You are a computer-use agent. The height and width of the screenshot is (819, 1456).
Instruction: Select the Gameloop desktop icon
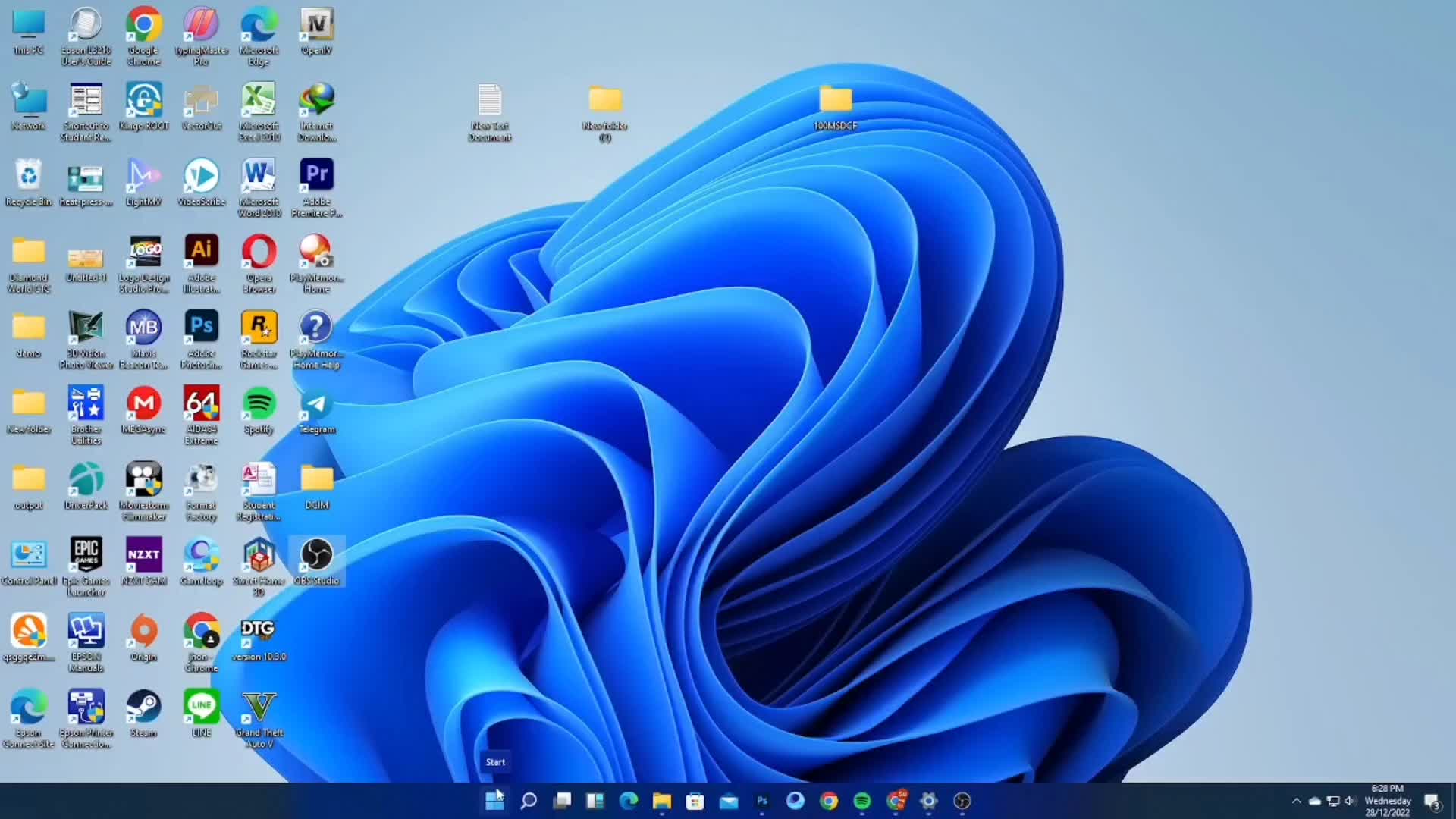point(201,563)
